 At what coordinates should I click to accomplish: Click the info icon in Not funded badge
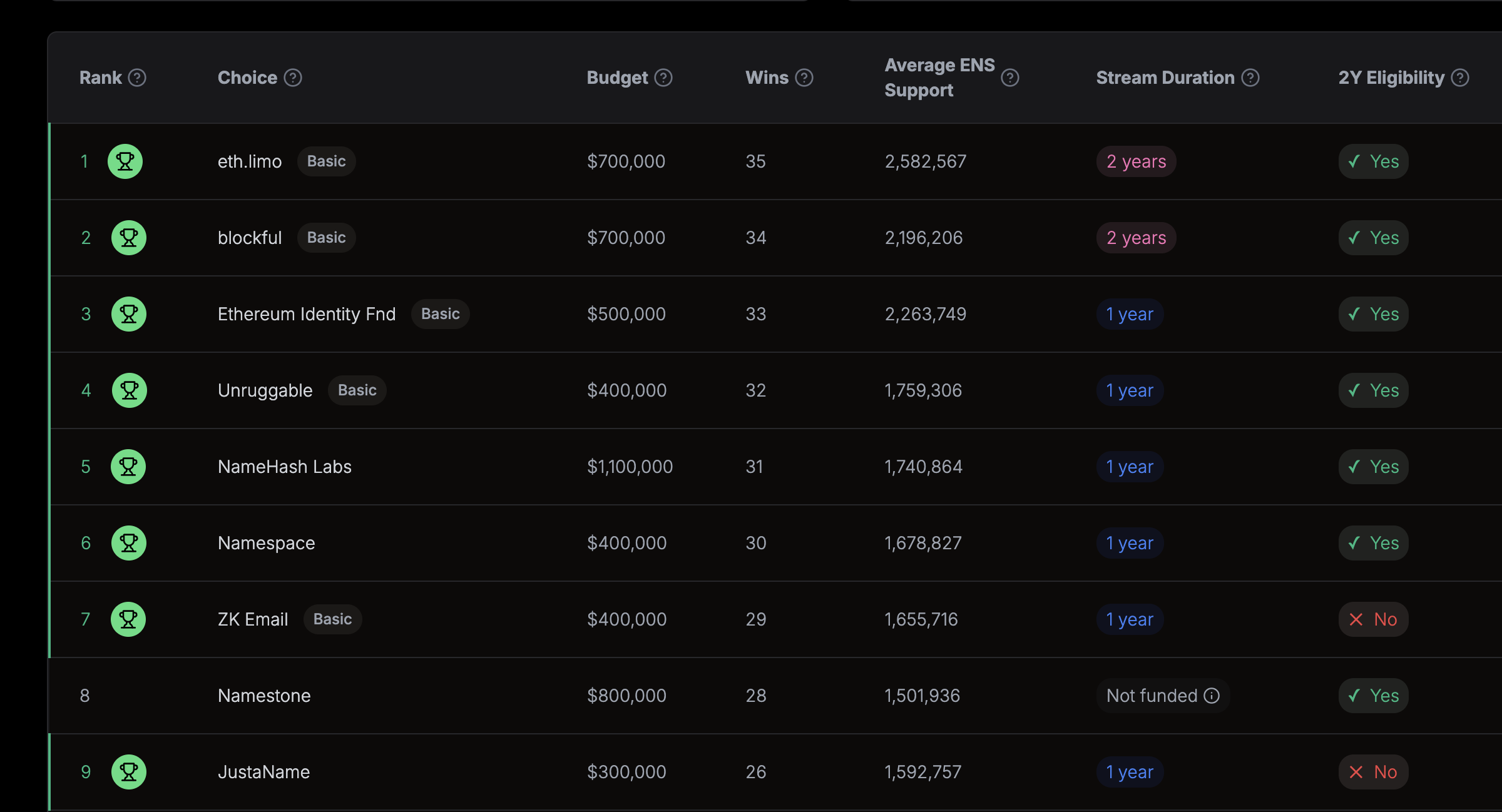[x=1212, y=696]
